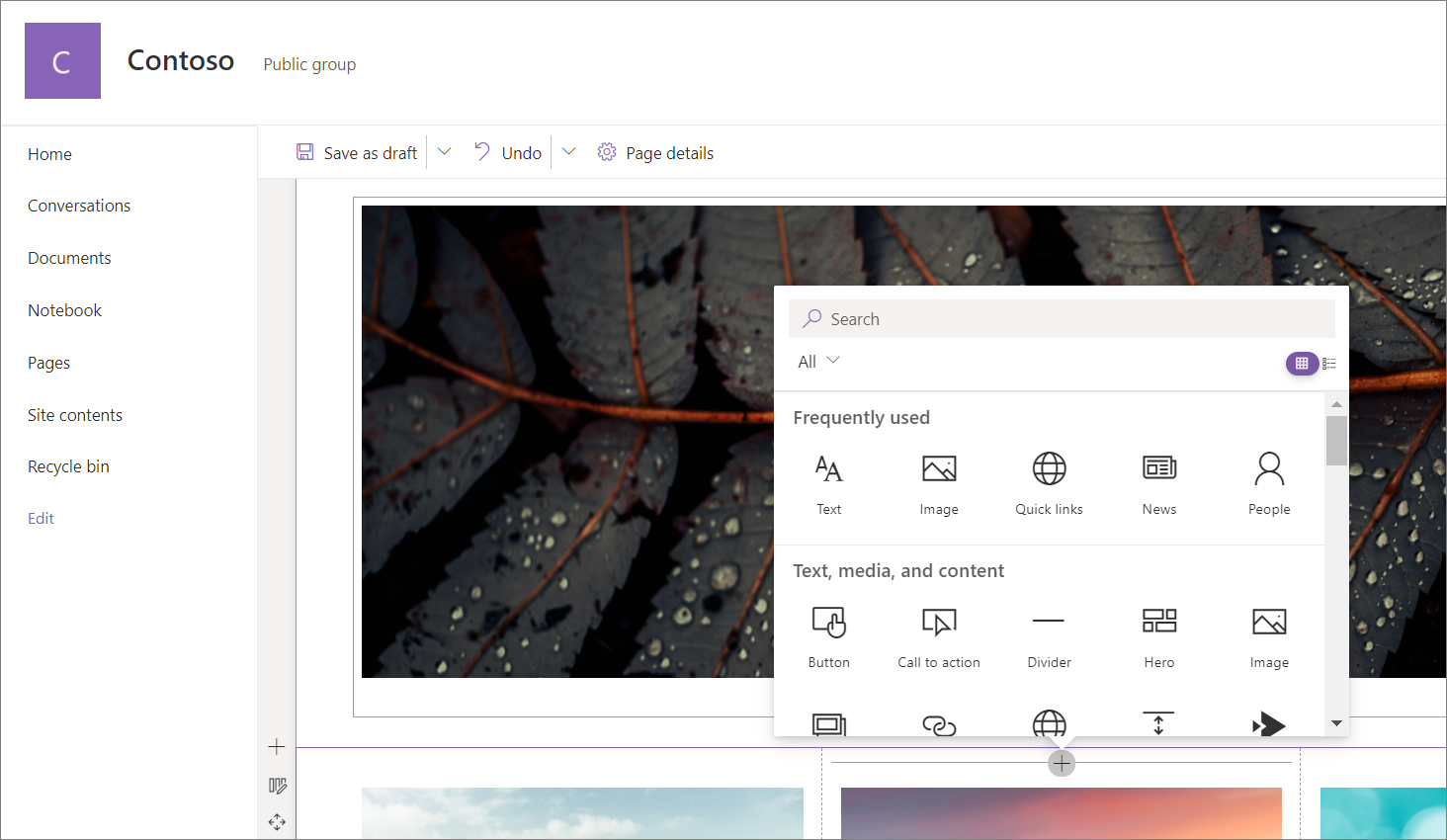Viewport: 1447px width, 840px height.
Task: Expand the Undo options chevron
Action: click(x=568, y=151)
